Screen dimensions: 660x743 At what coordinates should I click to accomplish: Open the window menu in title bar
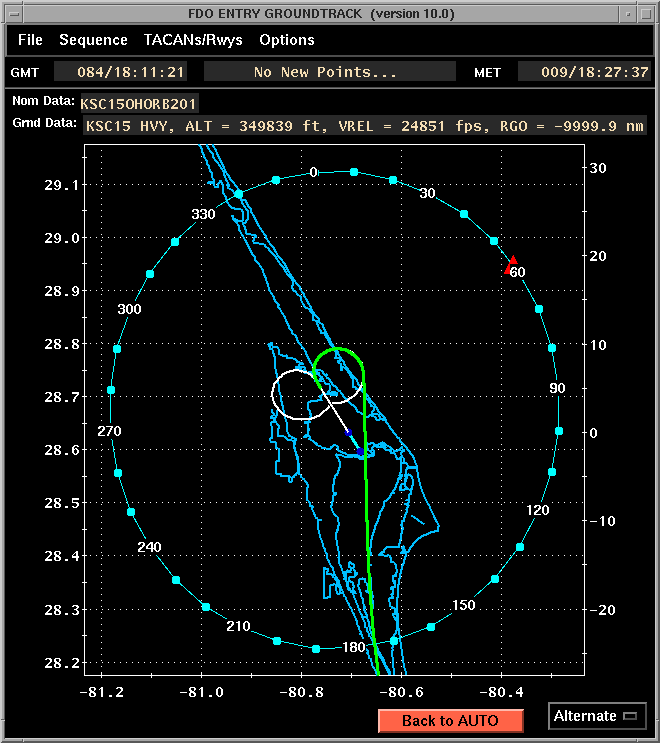[x=14, y=13]
